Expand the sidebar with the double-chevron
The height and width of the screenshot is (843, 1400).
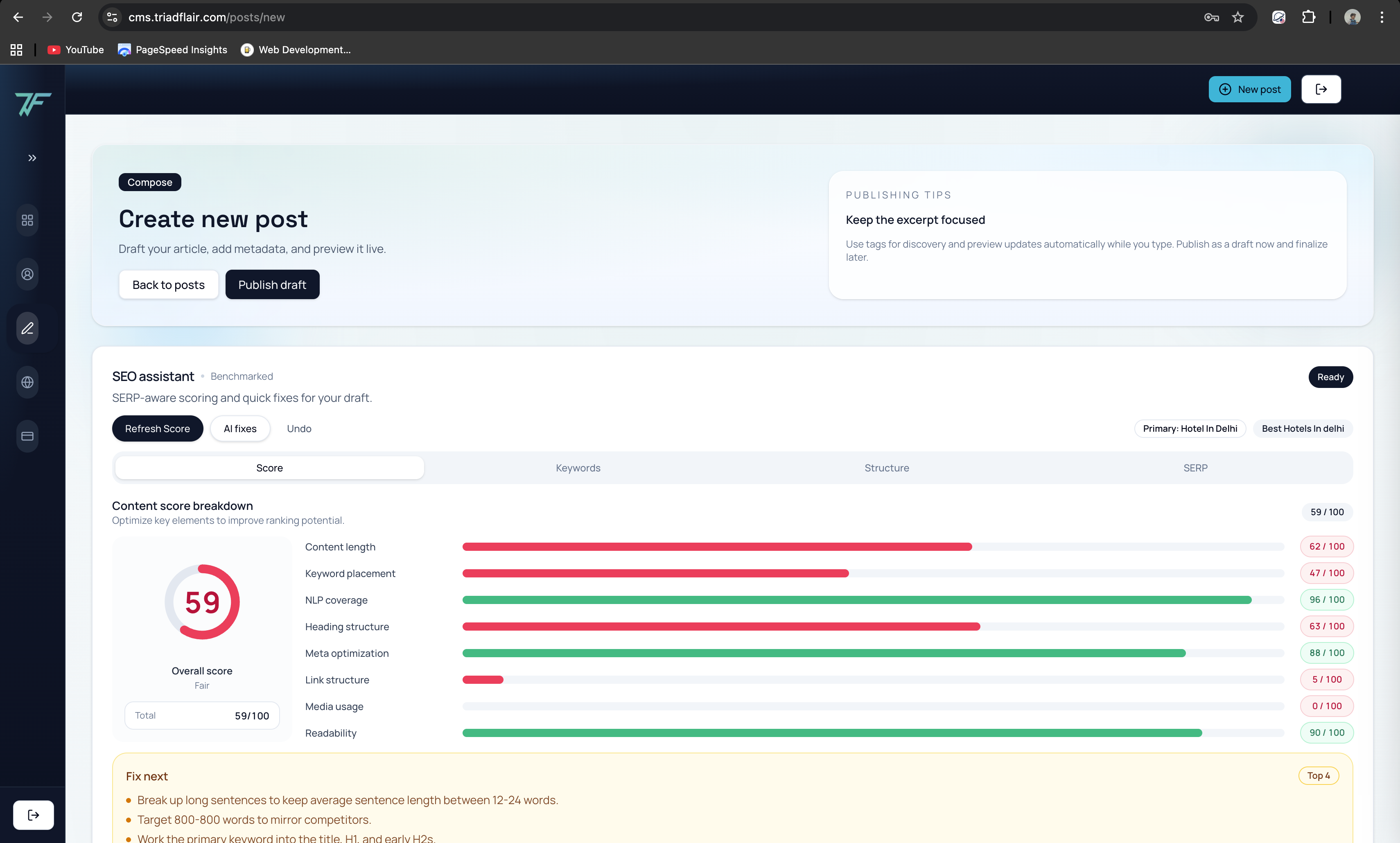(x=32, y=158)
